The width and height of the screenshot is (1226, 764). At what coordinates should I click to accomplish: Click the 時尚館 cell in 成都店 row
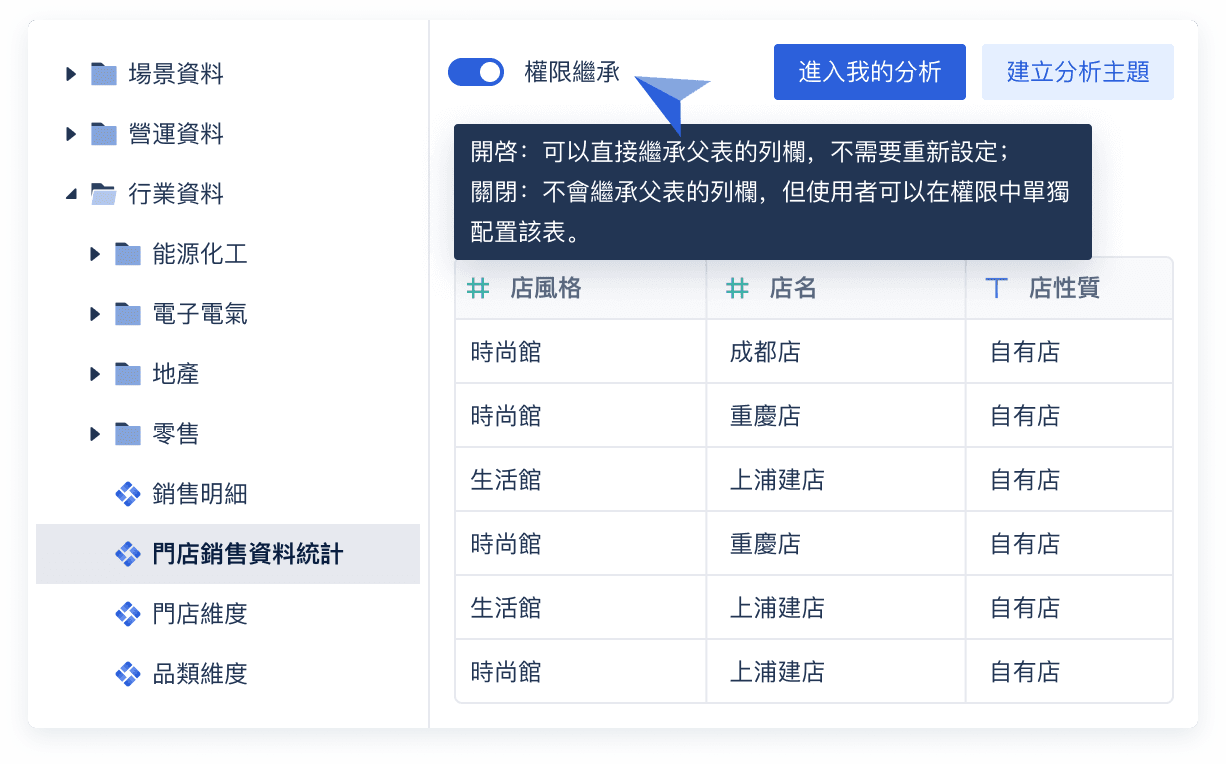tap(580, 352)
